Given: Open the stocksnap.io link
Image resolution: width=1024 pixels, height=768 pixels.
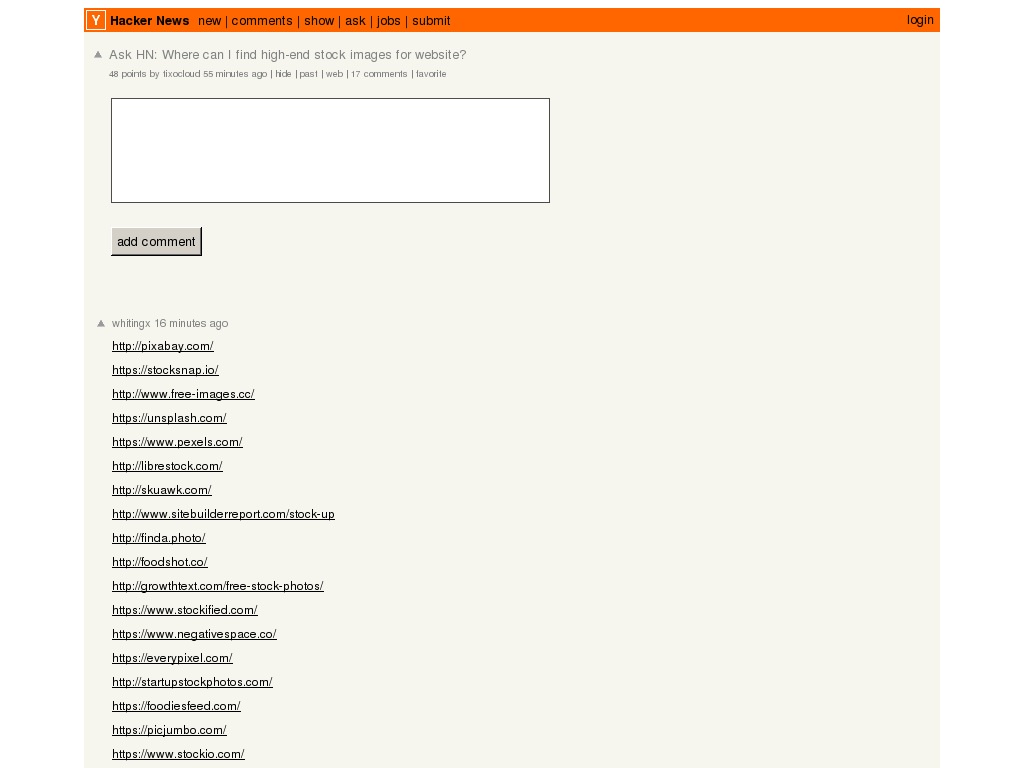Looking at the screenshot, I should 165,370.
